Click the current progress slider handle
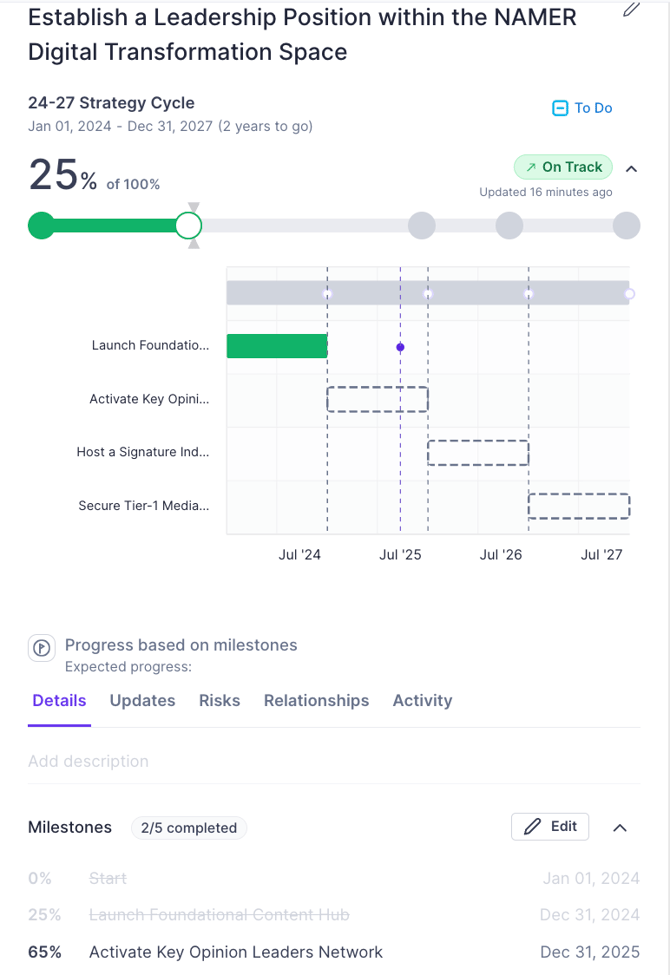 point(188,226)
